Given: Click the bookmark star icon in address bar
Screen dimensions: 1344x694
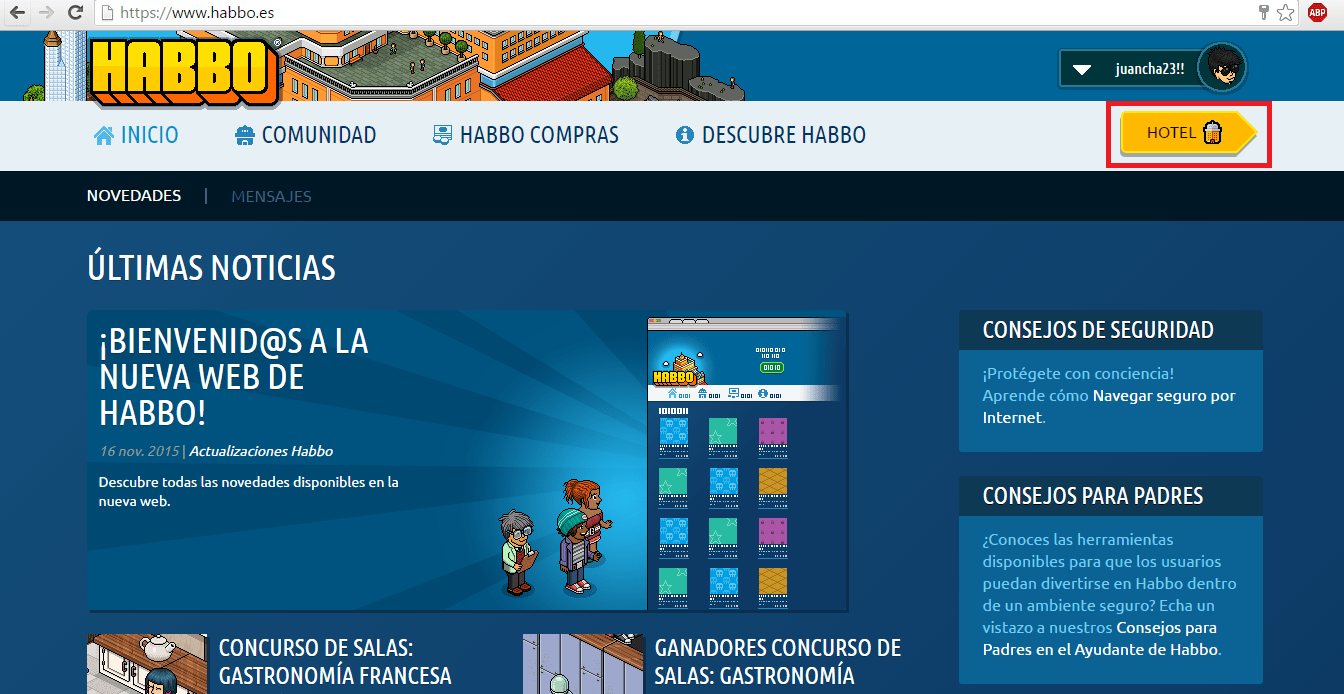Looking at the screenshot, I should [x=1286, y=13].
